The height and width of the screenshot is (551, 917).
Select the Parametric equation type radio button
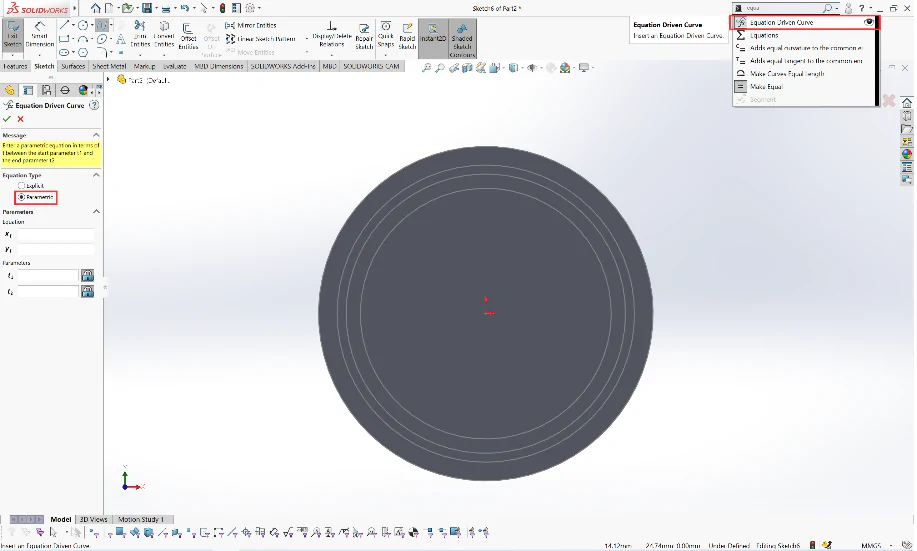click(22, 197)
